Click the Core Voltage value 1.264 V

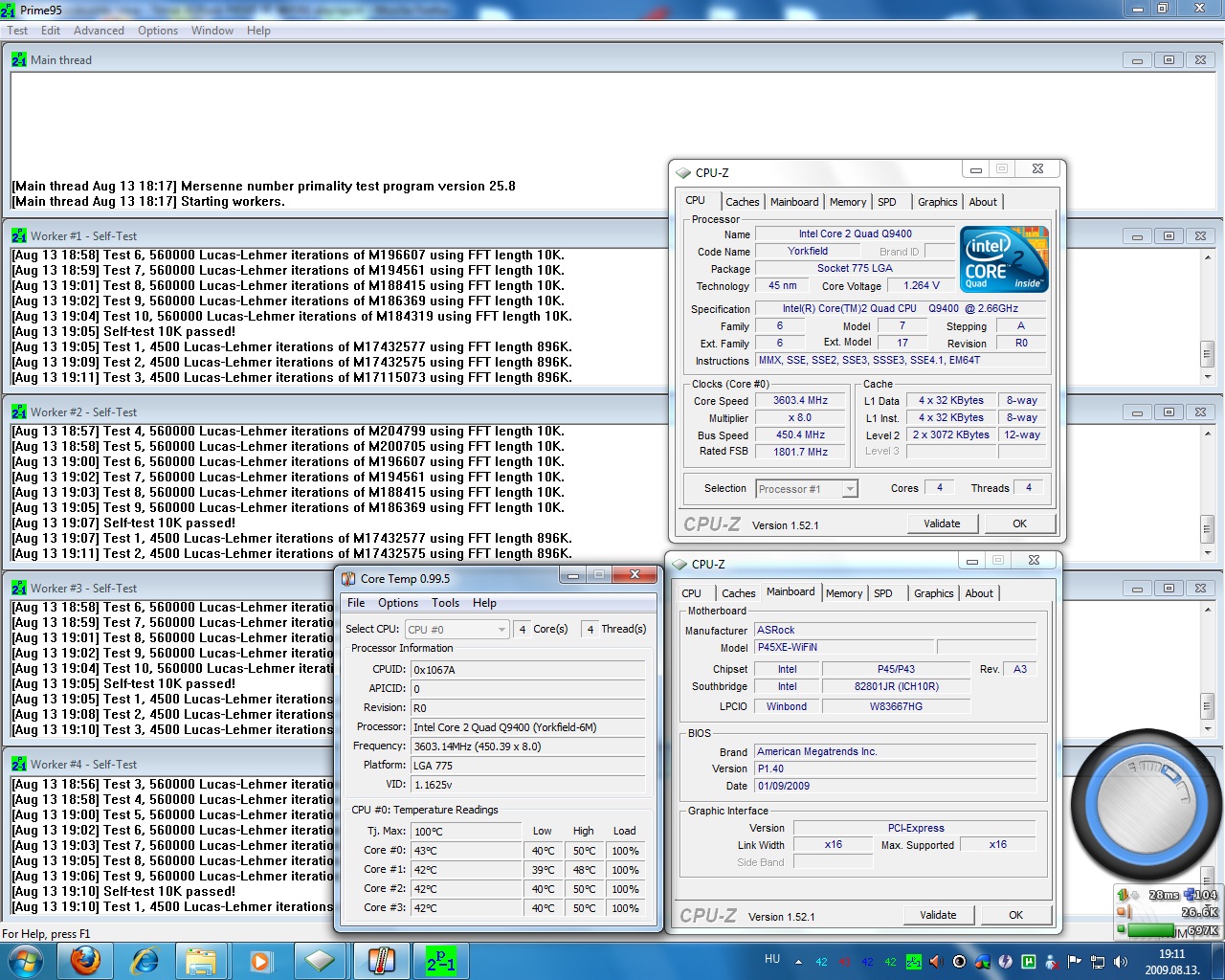click(x=922, y=285)
